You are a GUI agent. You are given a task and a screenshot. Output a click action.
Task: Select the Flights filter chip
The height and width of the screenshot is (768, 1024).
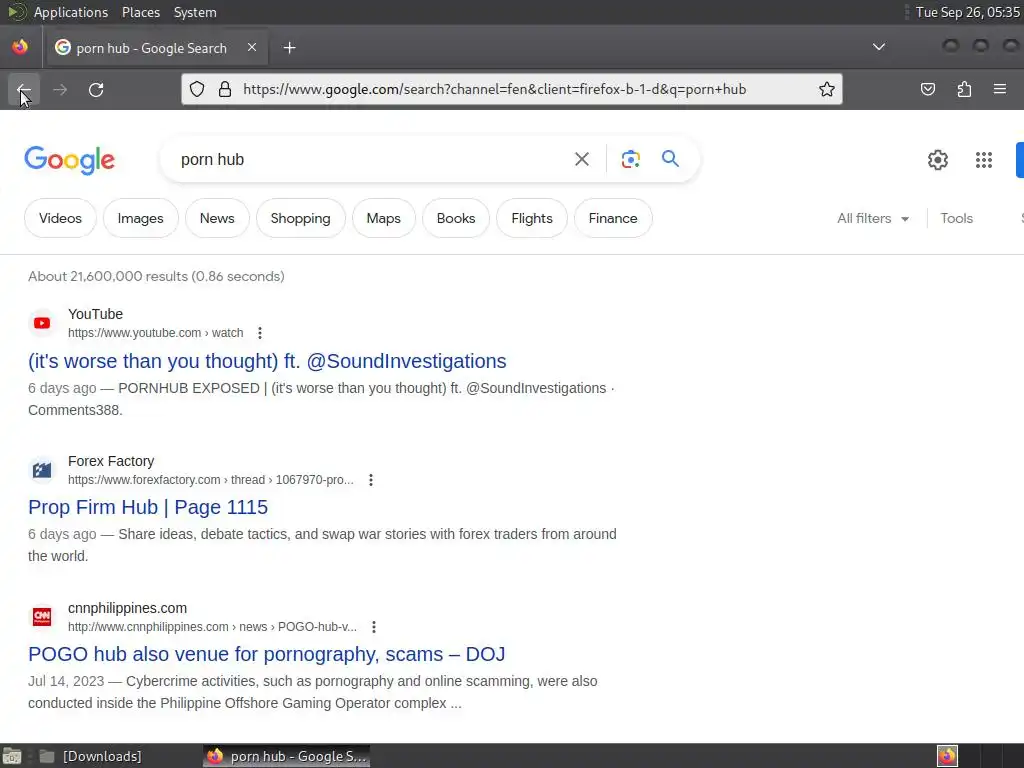pyautogui.click(x=532, y=218)
